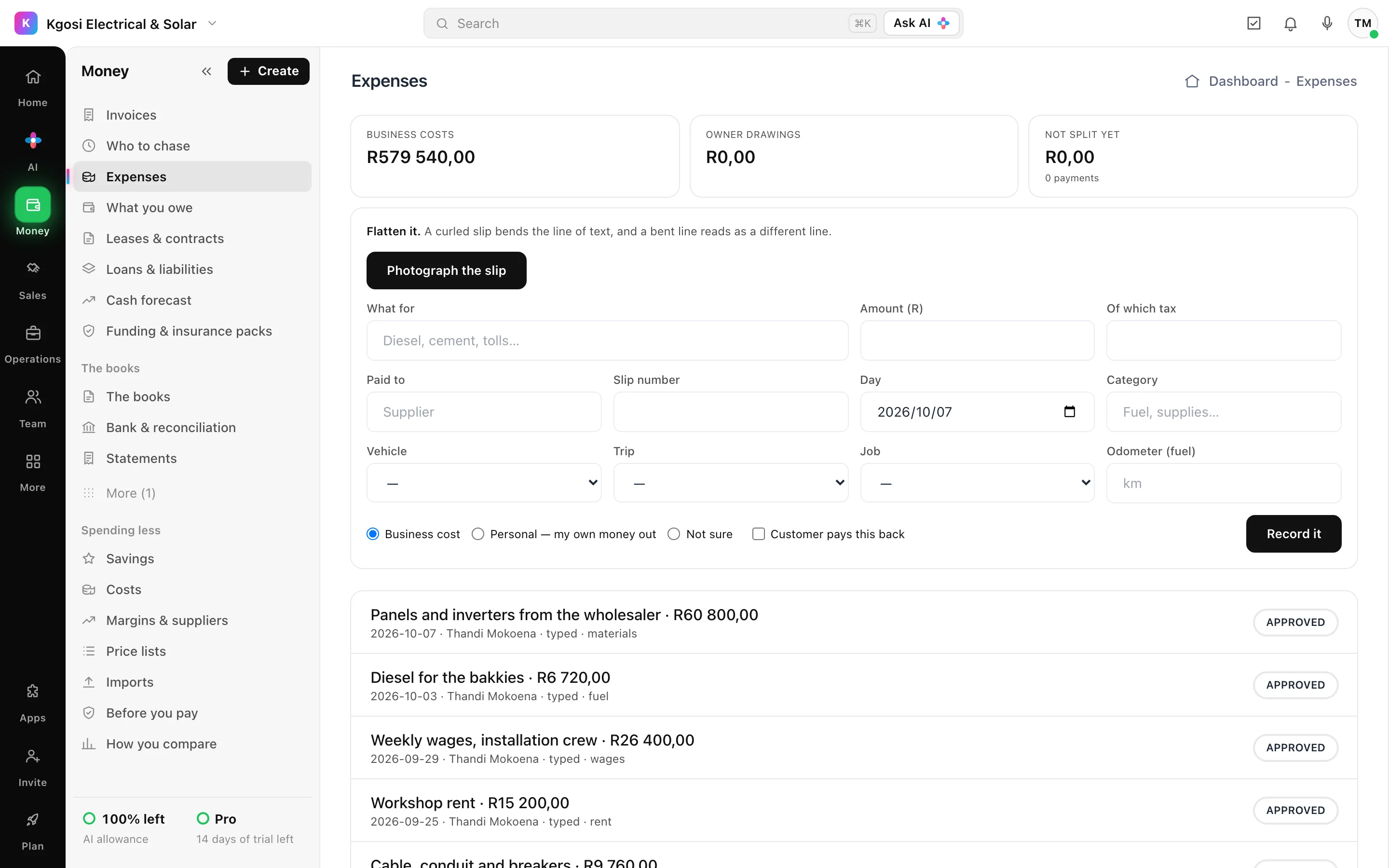Open the Vehicle dropdown
This screenshot has height=868, width=1389.
(x=484, y=483)
